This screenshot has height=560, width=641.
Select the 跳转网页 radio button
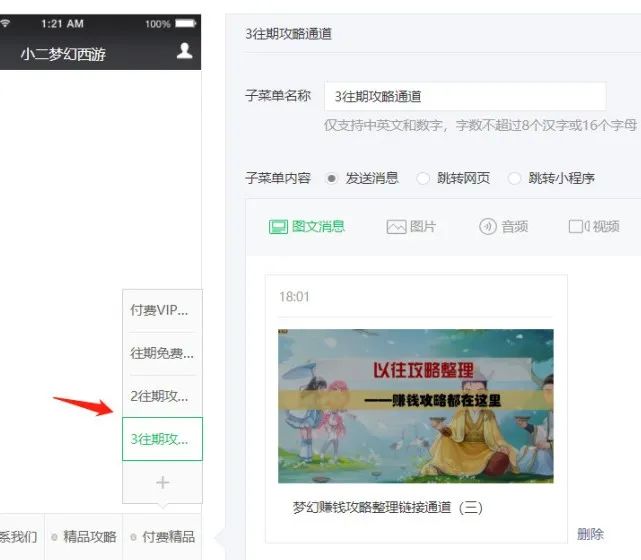(x=423, y=179)
